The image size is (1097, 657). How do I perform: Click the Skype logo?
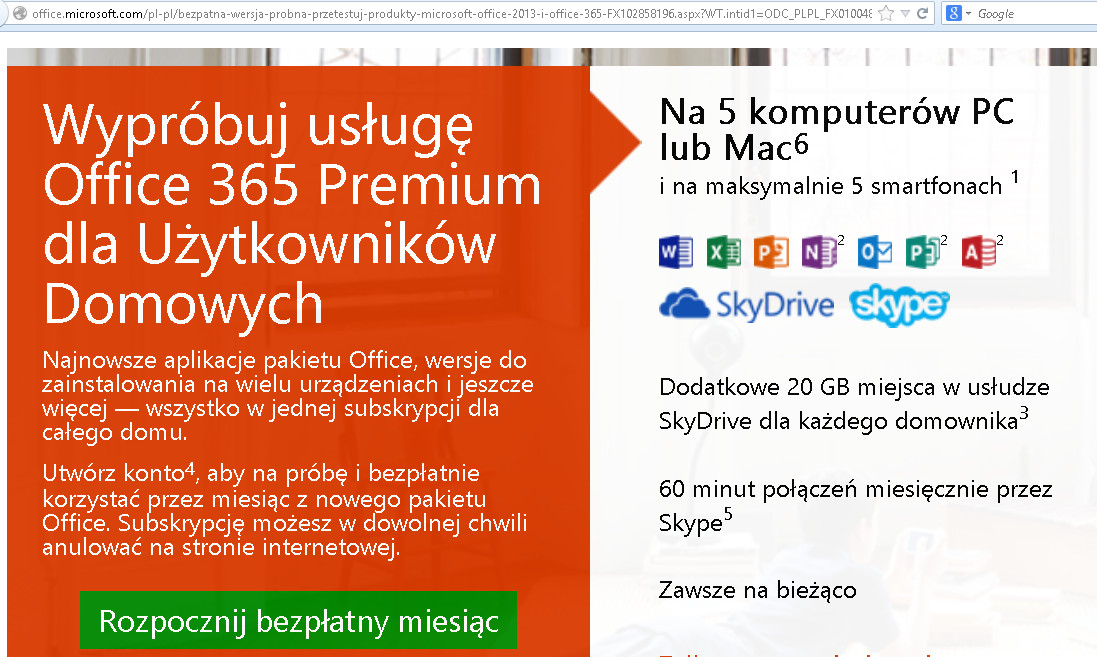(898, 304)
